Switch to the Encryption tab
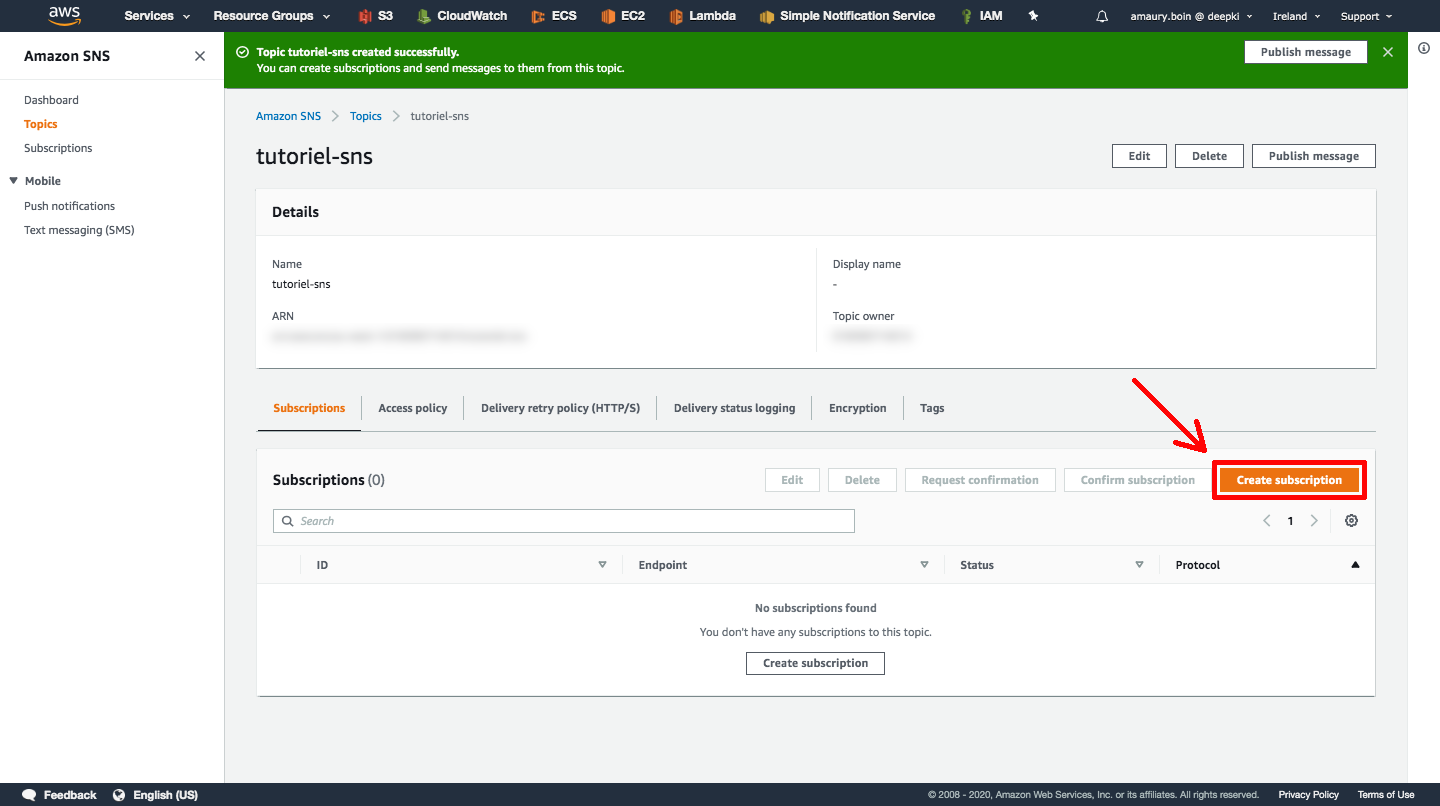 click(x=858, y=408)
